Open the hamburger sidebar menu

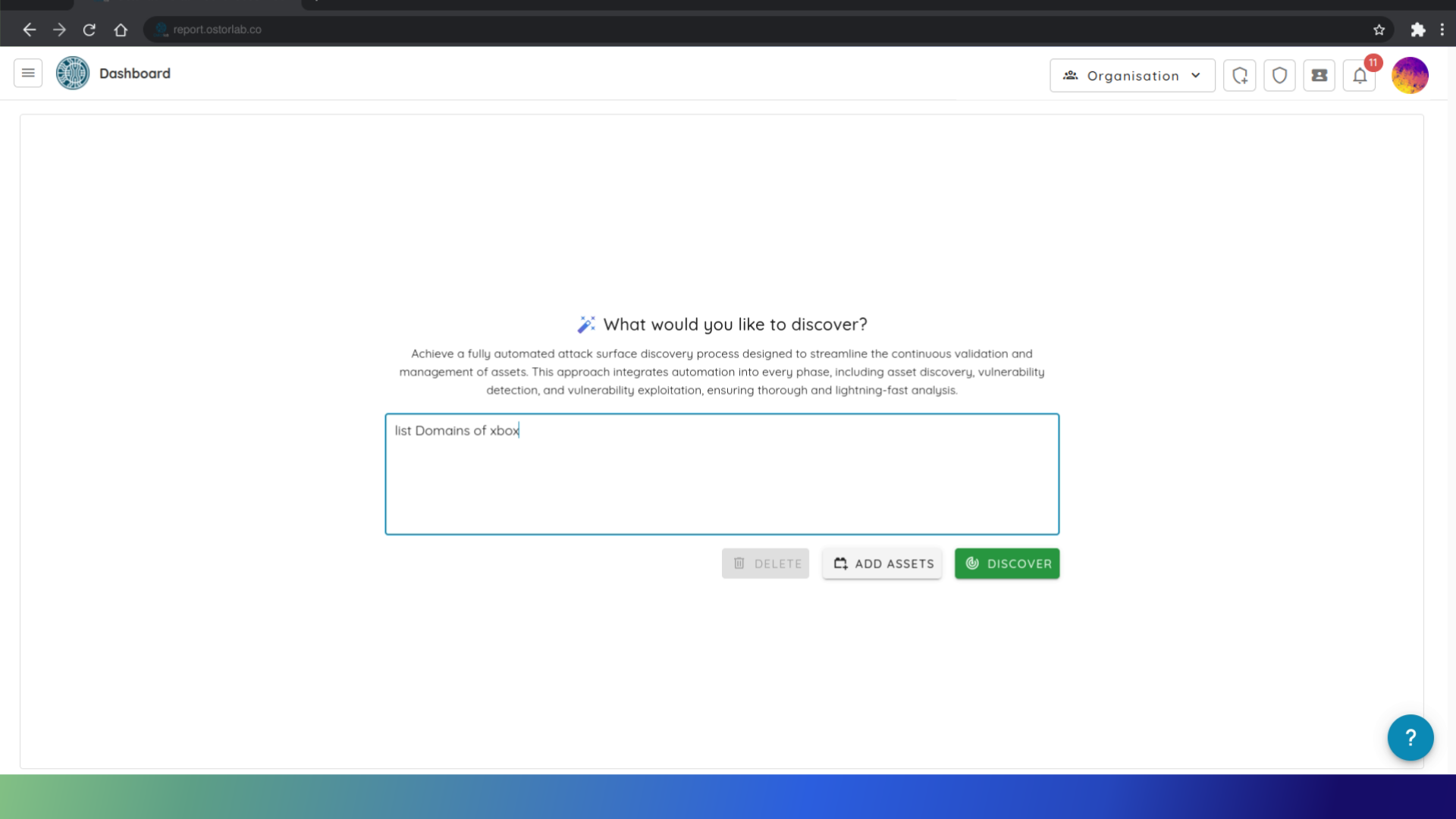(x=28, y=74)
